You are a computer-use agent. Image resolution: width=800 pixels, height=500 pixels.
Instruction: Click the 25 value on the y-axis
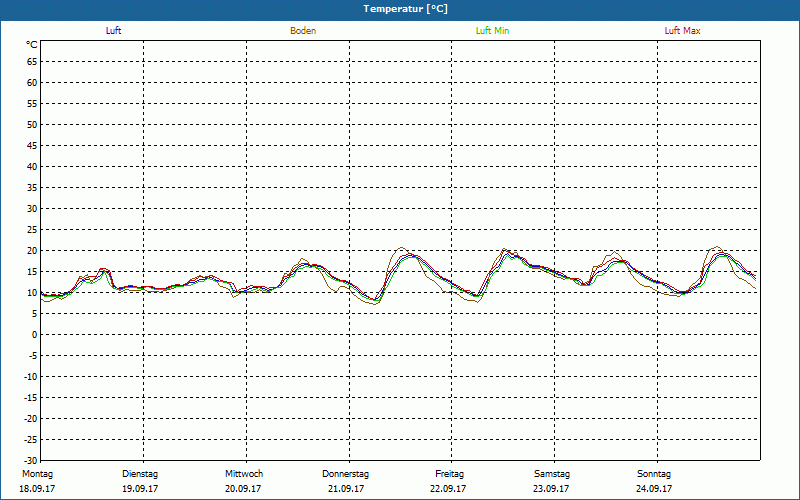click(32, 230)
